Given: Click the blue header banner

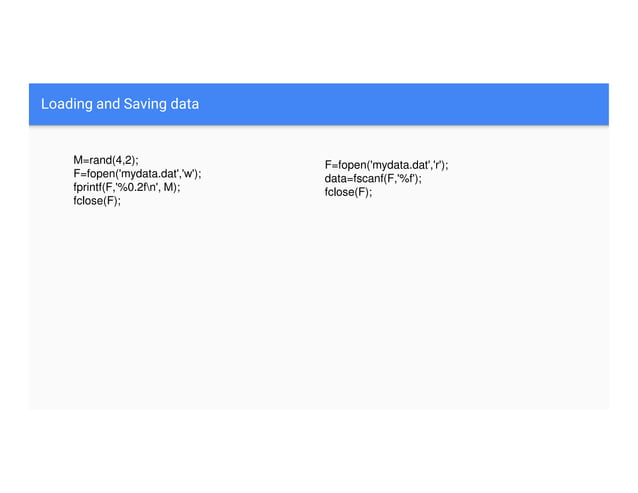Looking at the screenshot, I should coord(319,104).
